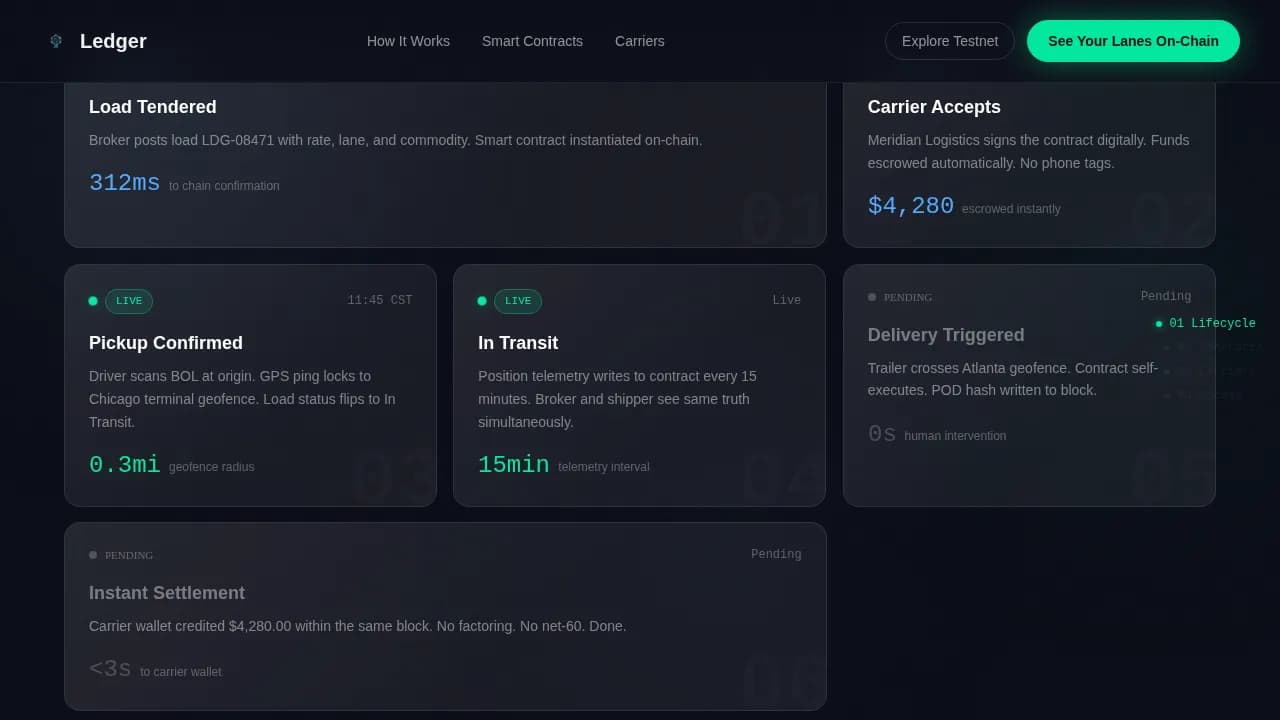
Task: Click the Explore Testnet button
Action: (949, 41)
